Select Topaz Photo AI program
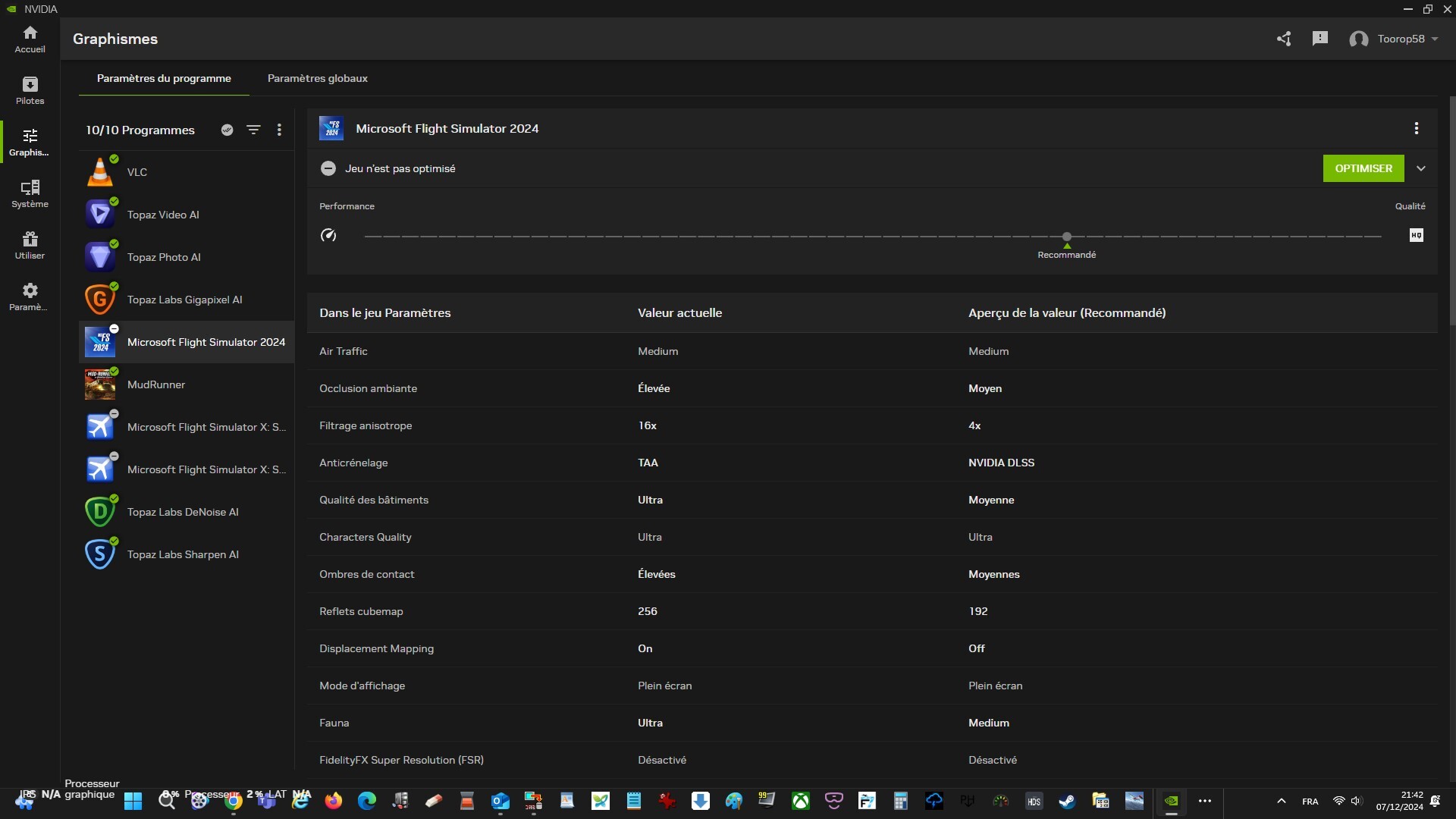This screenshot has width=1456, height=819. (x=187, y=257)
